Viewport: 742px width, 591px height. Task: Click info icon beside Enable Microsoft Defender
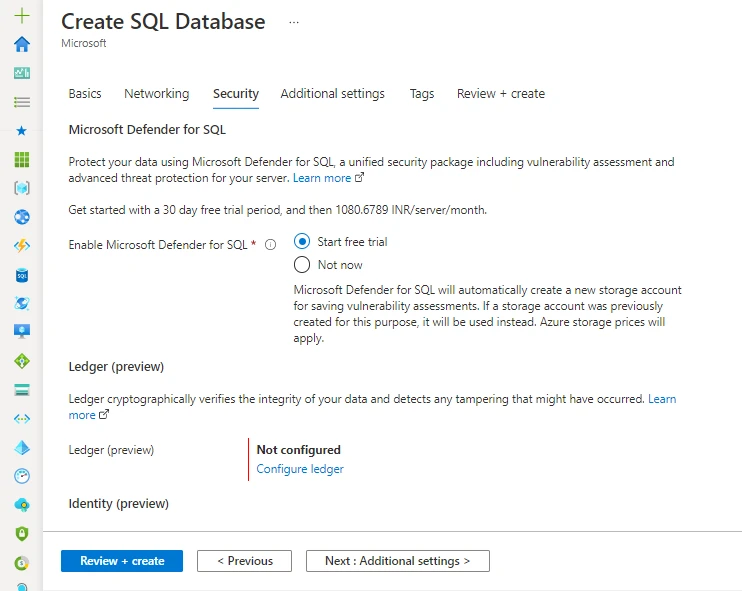point(270,245)
